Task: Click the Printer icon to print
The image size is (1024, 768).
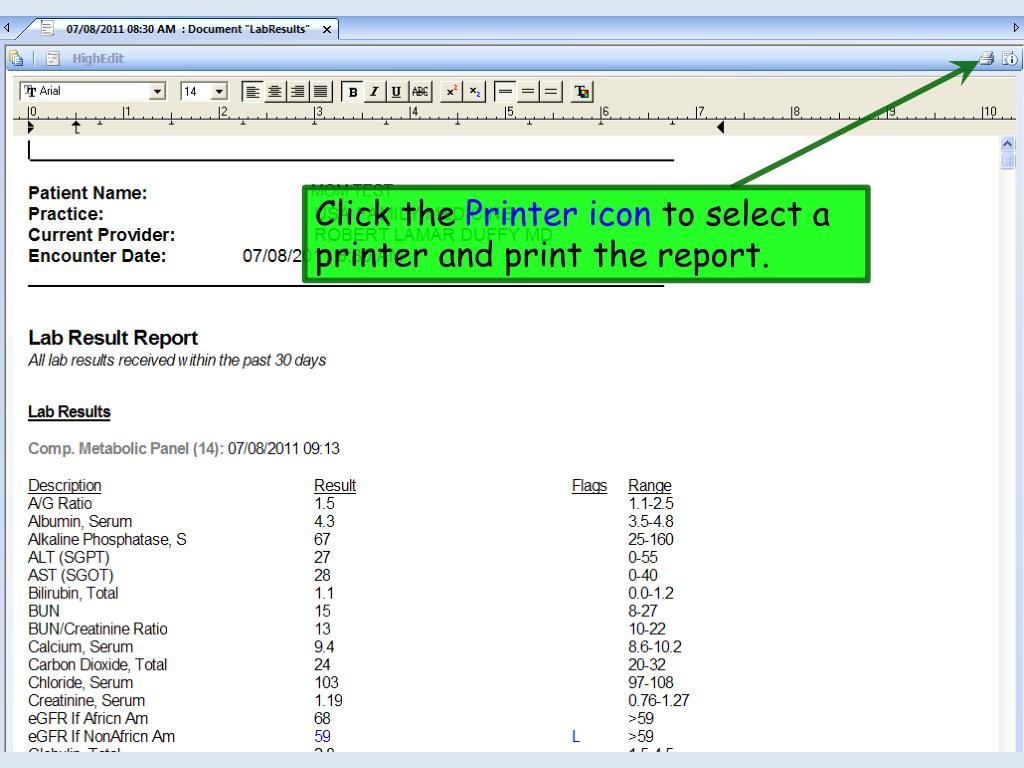Action: click(986, 58)
